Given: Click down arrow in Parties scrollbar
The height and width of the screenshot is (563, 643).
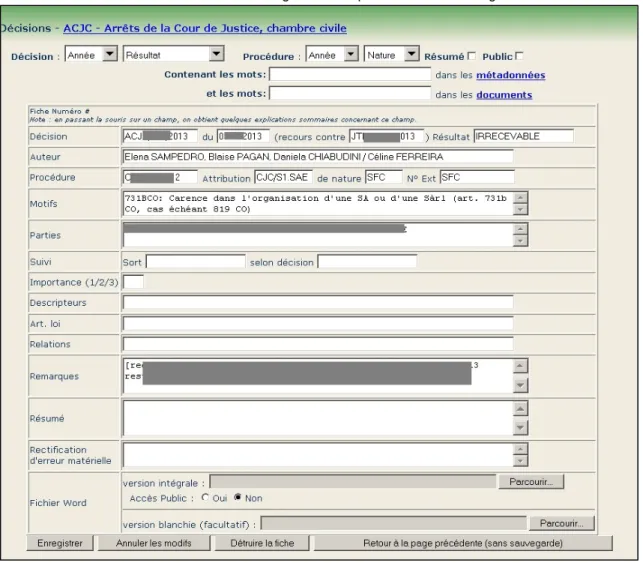Looking at the screenshot, I should (520, 241).
